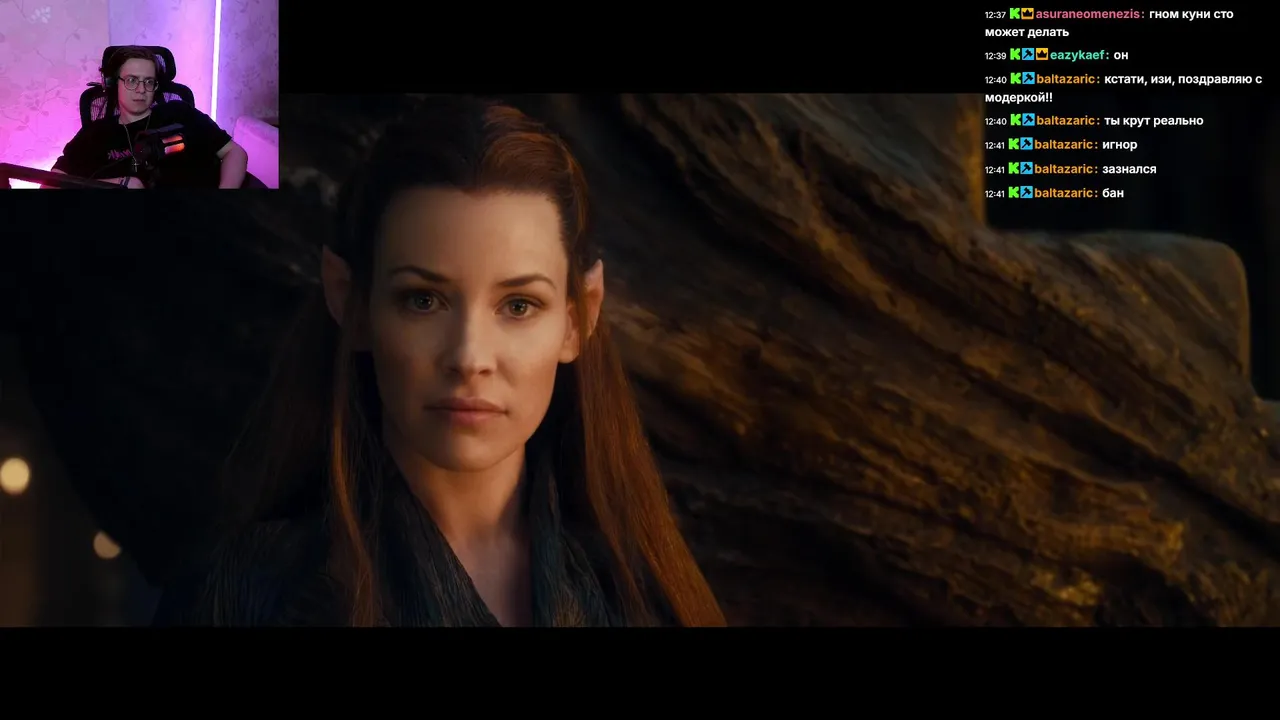Open baltazaric username on the 'зазнался' message

click(x=1066, y=169)
